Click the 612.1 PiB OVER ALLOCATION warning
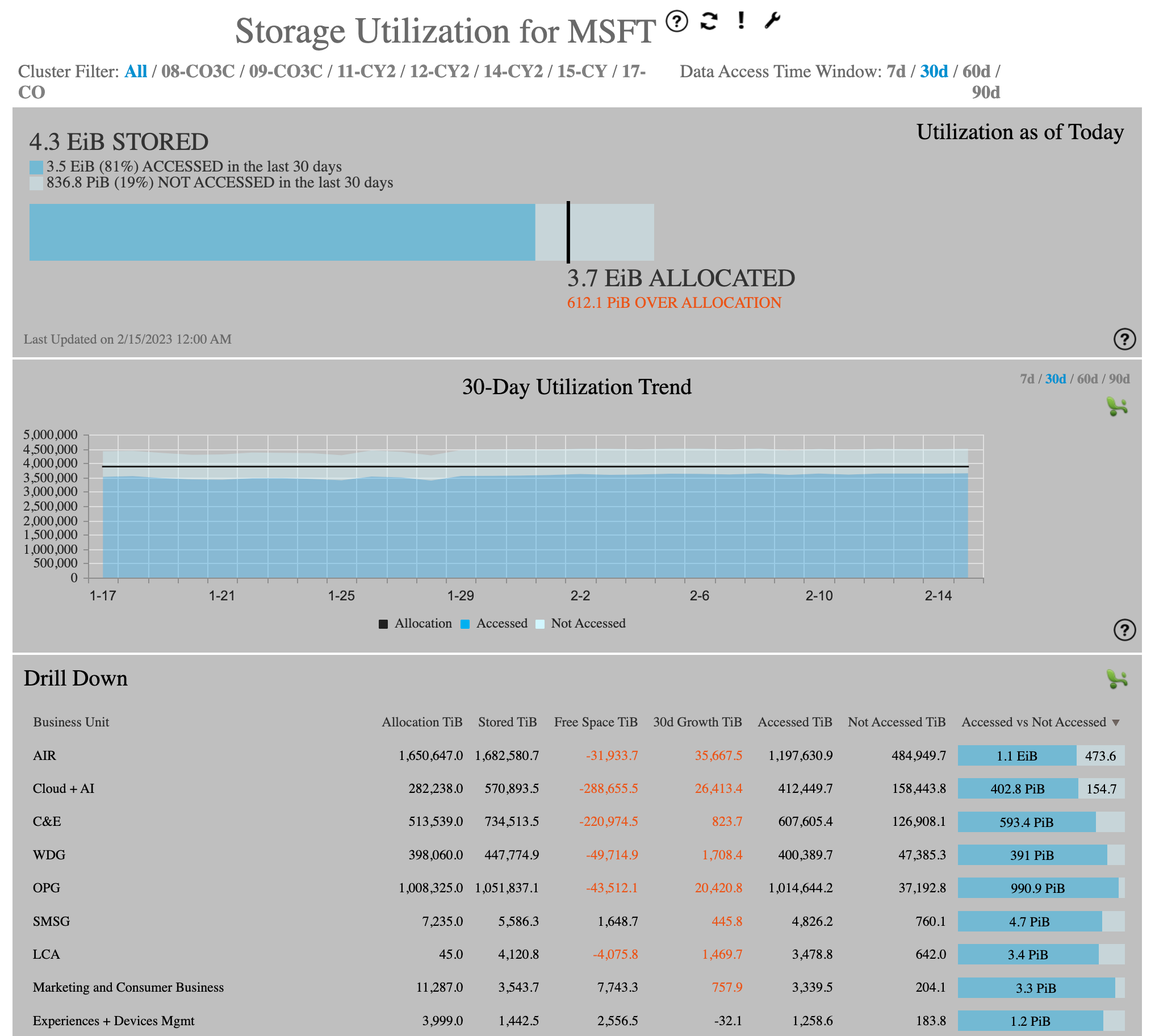The image size is (1155, 1036). tap(673, 303)
